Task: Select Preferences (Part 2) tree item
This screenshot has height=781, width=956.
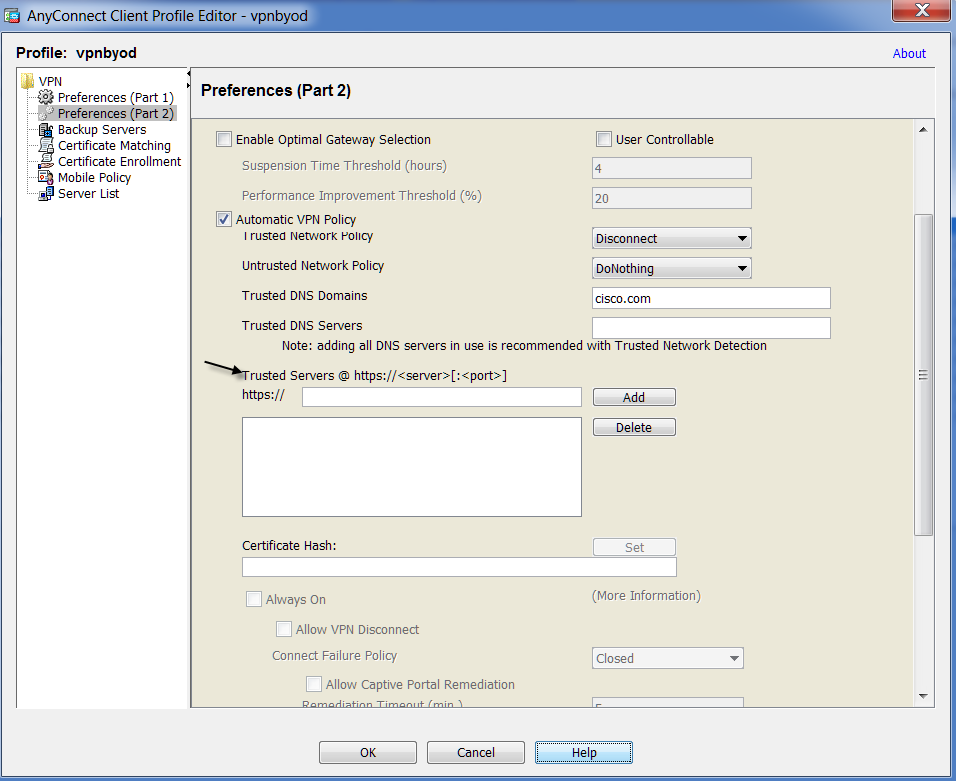Action: tap(116, 113)
